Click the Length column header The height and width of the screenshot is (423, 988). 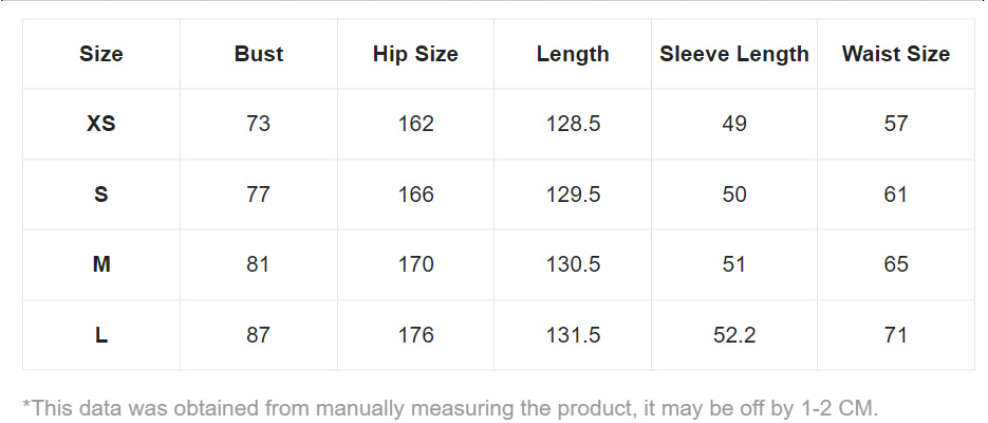[573, 54]
